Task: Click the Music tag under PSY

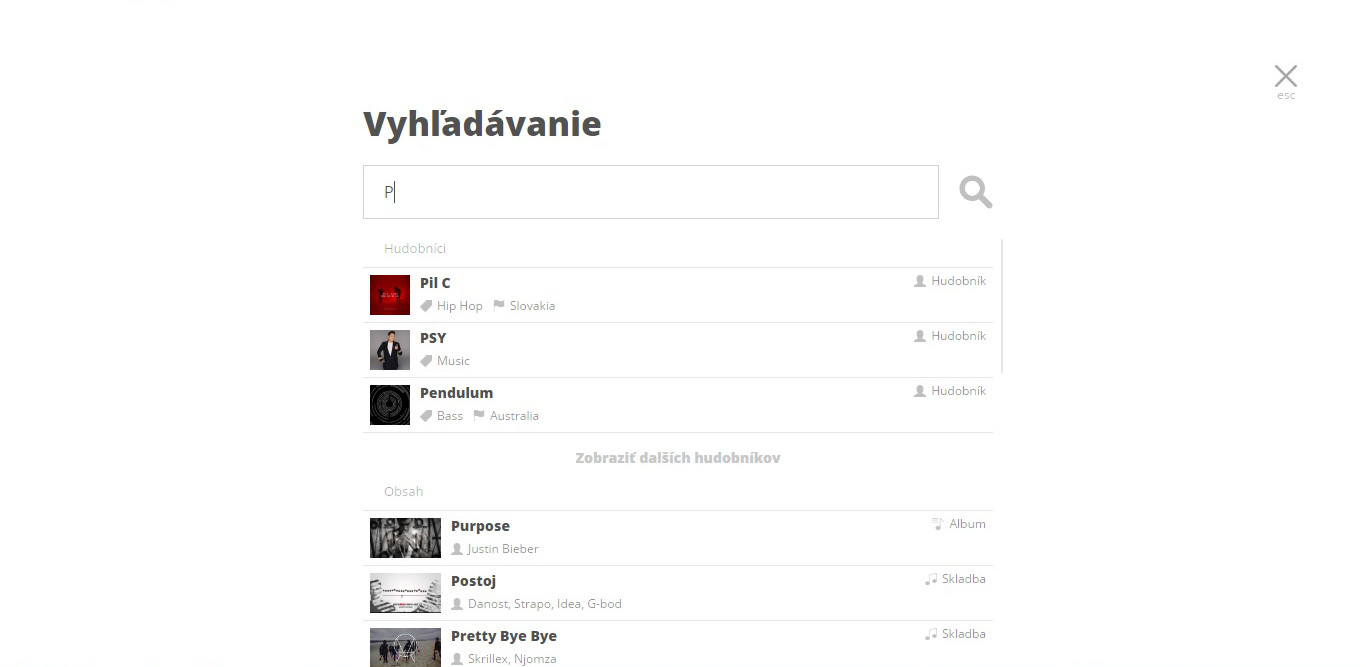Action: 445,361
